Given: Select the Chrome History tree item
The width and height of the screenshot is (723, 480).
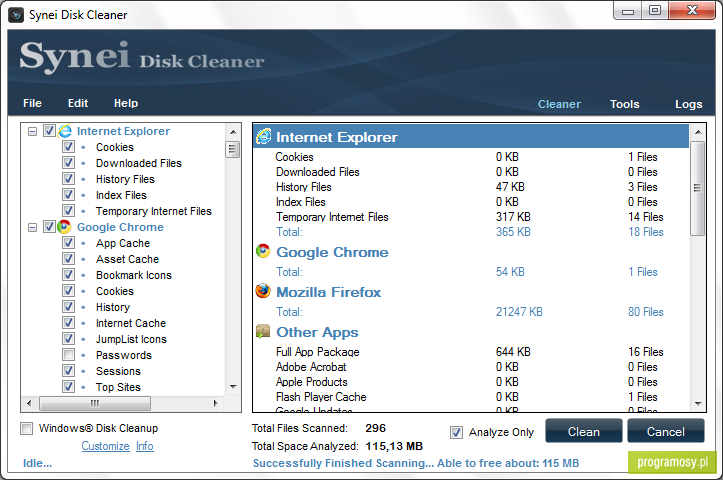Looking at the screenshot, I should [x=113, y=307].
